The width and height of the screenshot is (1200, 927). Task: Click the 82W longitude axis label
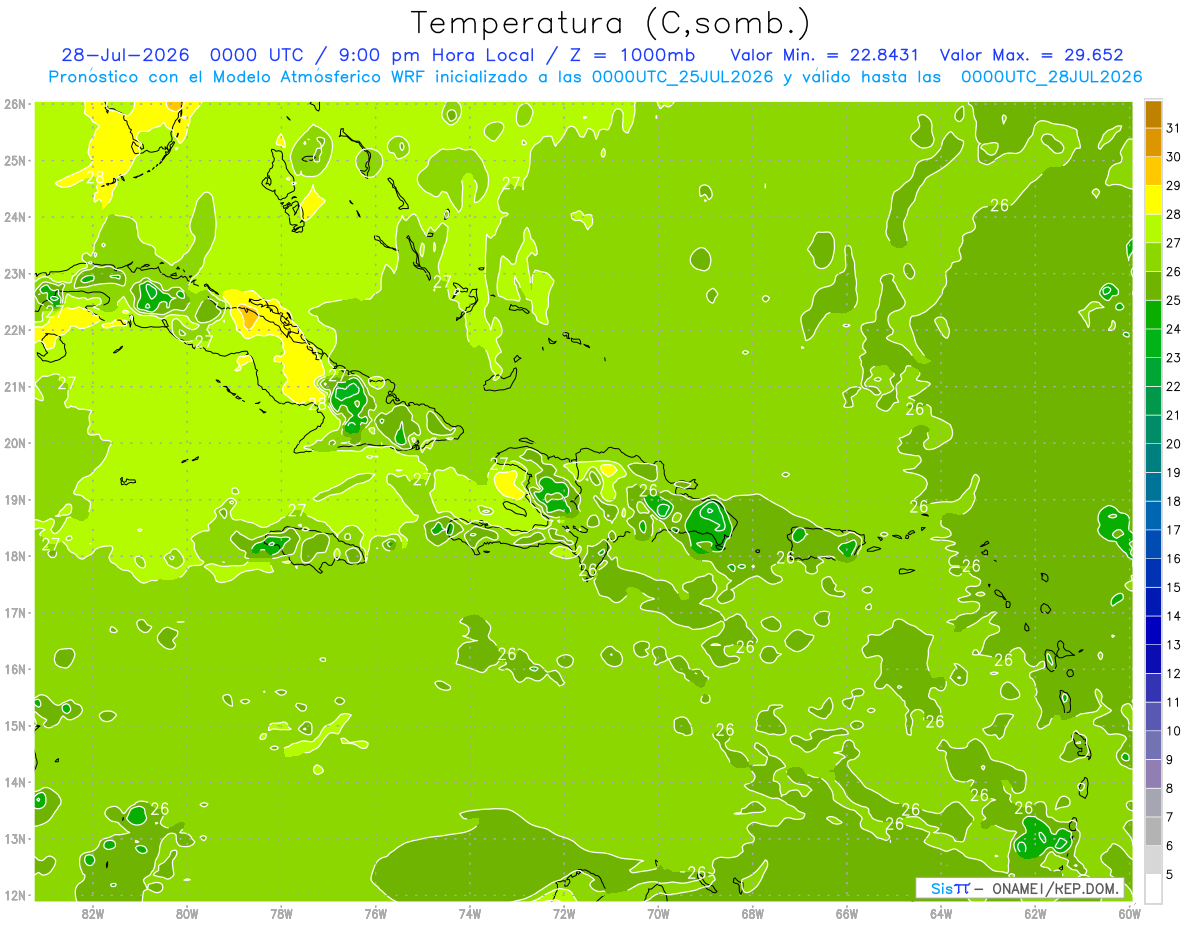pyautogui.click(x=93, y=913)
